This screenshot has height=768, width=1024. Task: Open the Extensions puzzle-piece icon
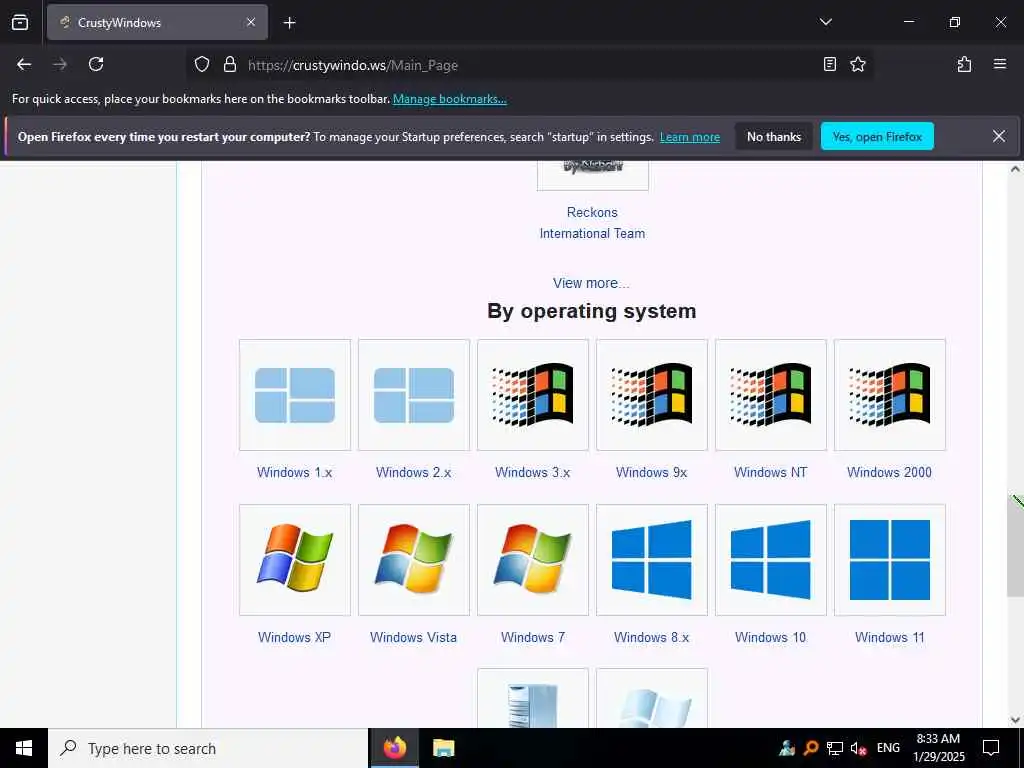click(964, 64)
